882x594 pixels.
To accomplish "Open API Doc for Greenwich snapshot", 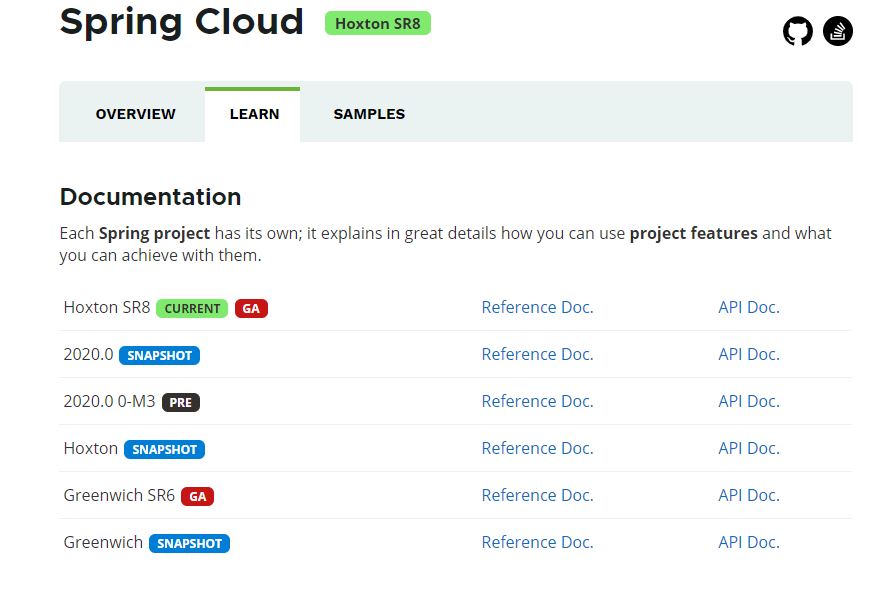I will (x=748, y=542).
